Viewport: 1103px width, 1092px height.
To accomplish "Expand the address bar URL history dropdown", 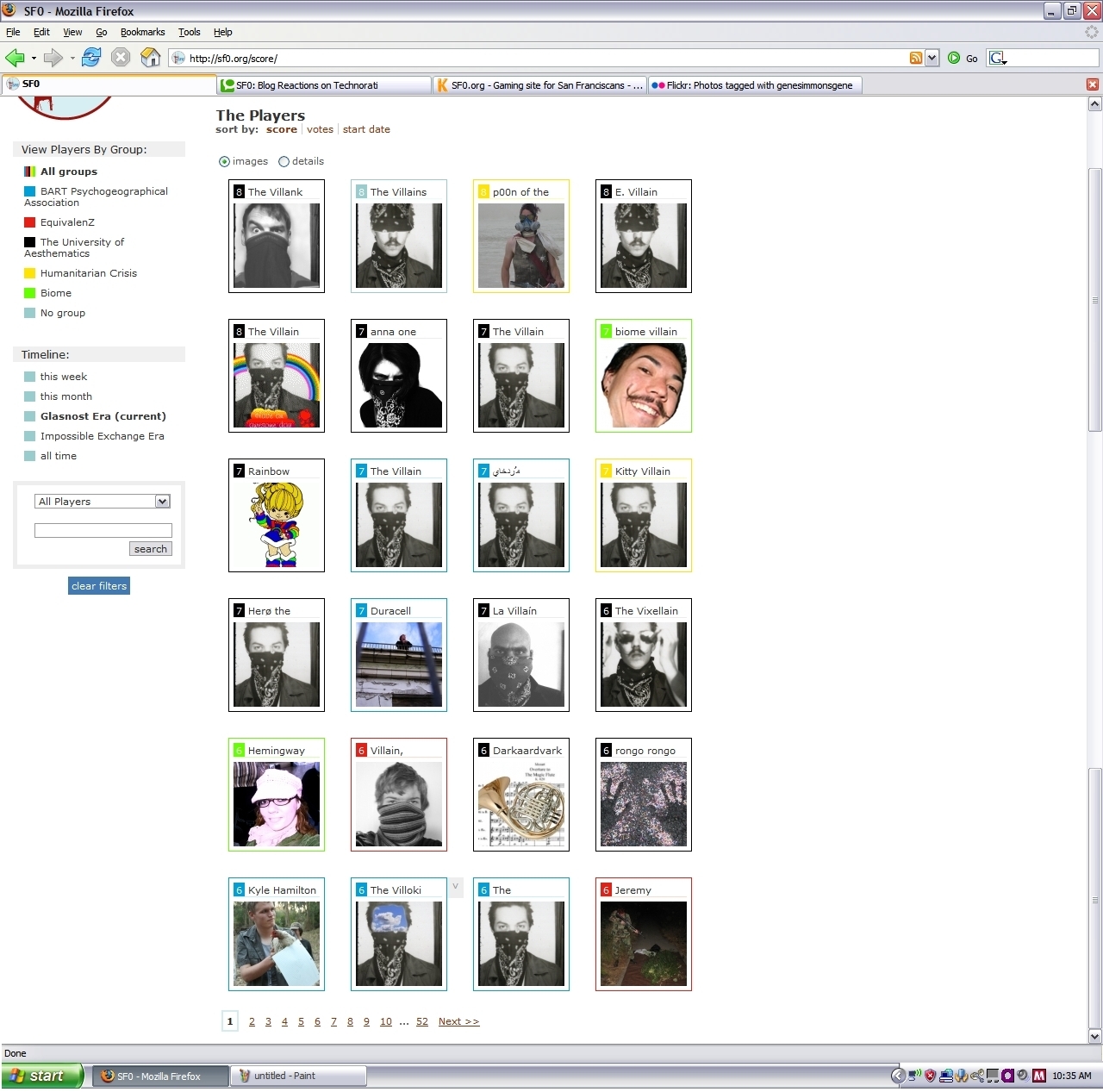I will (932, 58).
